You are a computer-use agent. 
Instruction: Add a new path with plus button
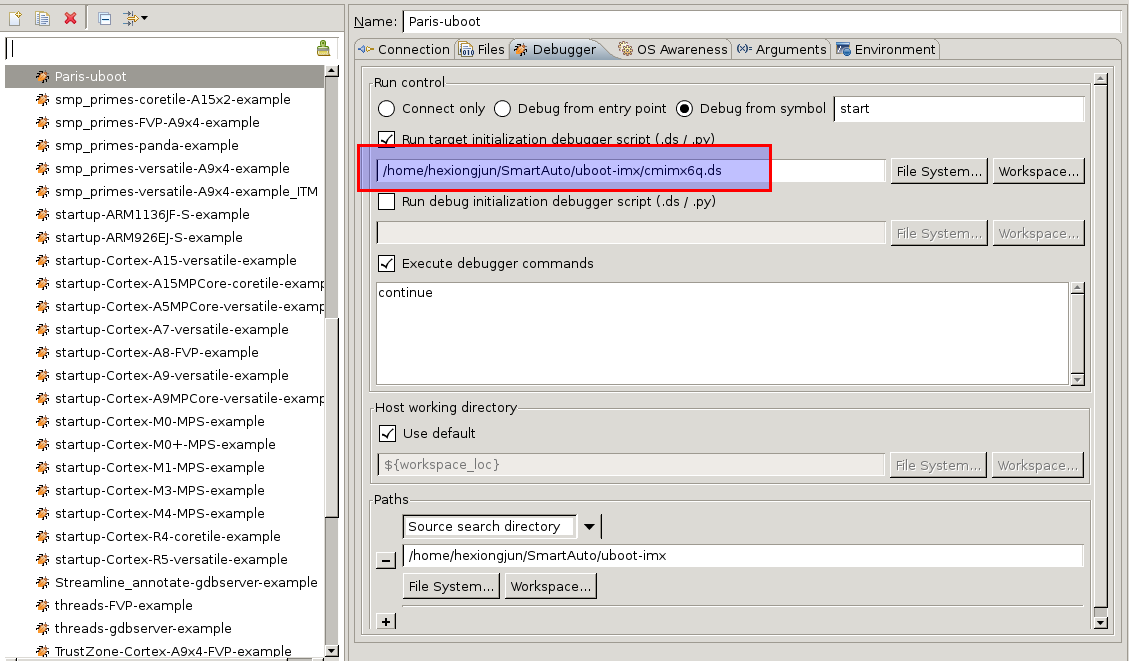(x=386, y=621)
